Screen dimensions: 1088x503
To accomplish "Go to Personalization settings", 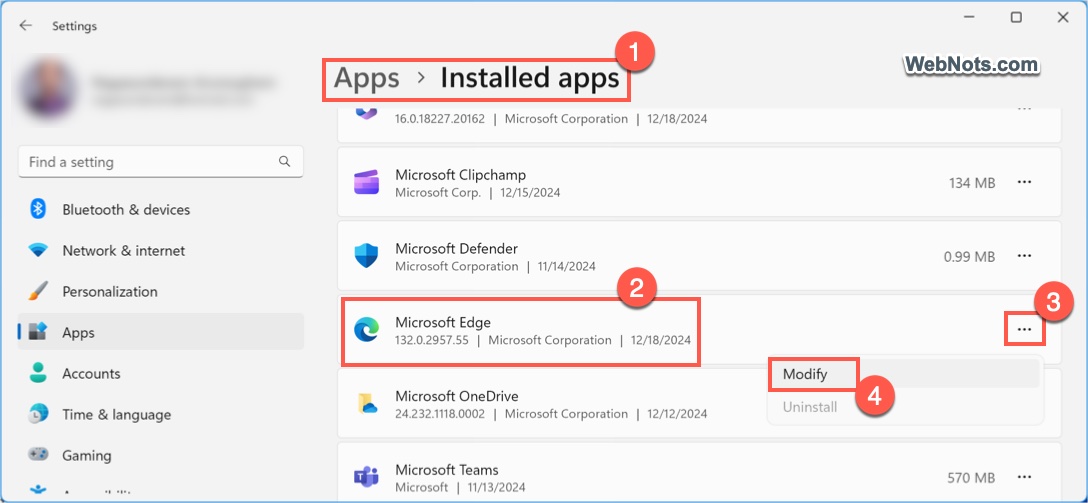I will click(x=161, y=291).
